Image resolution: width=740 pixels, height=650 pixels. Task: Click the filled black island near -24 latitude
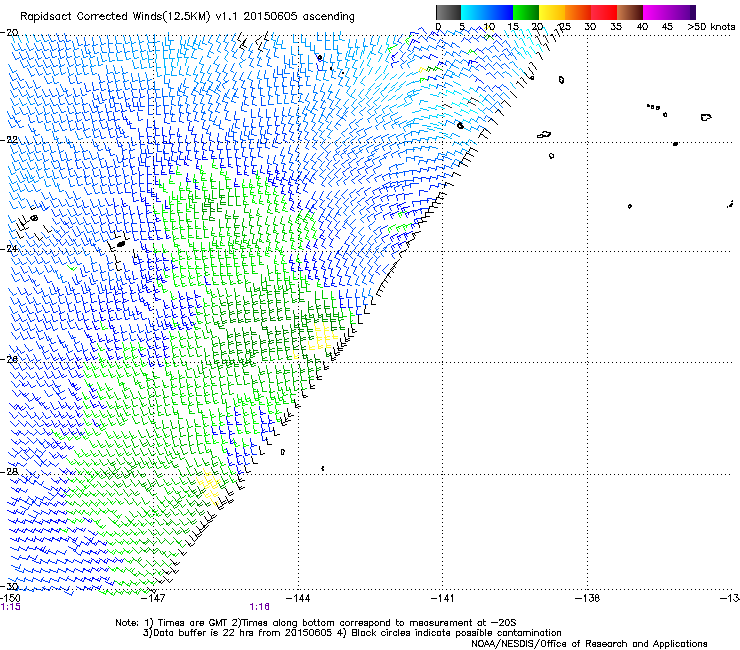[x=121, y=244]
